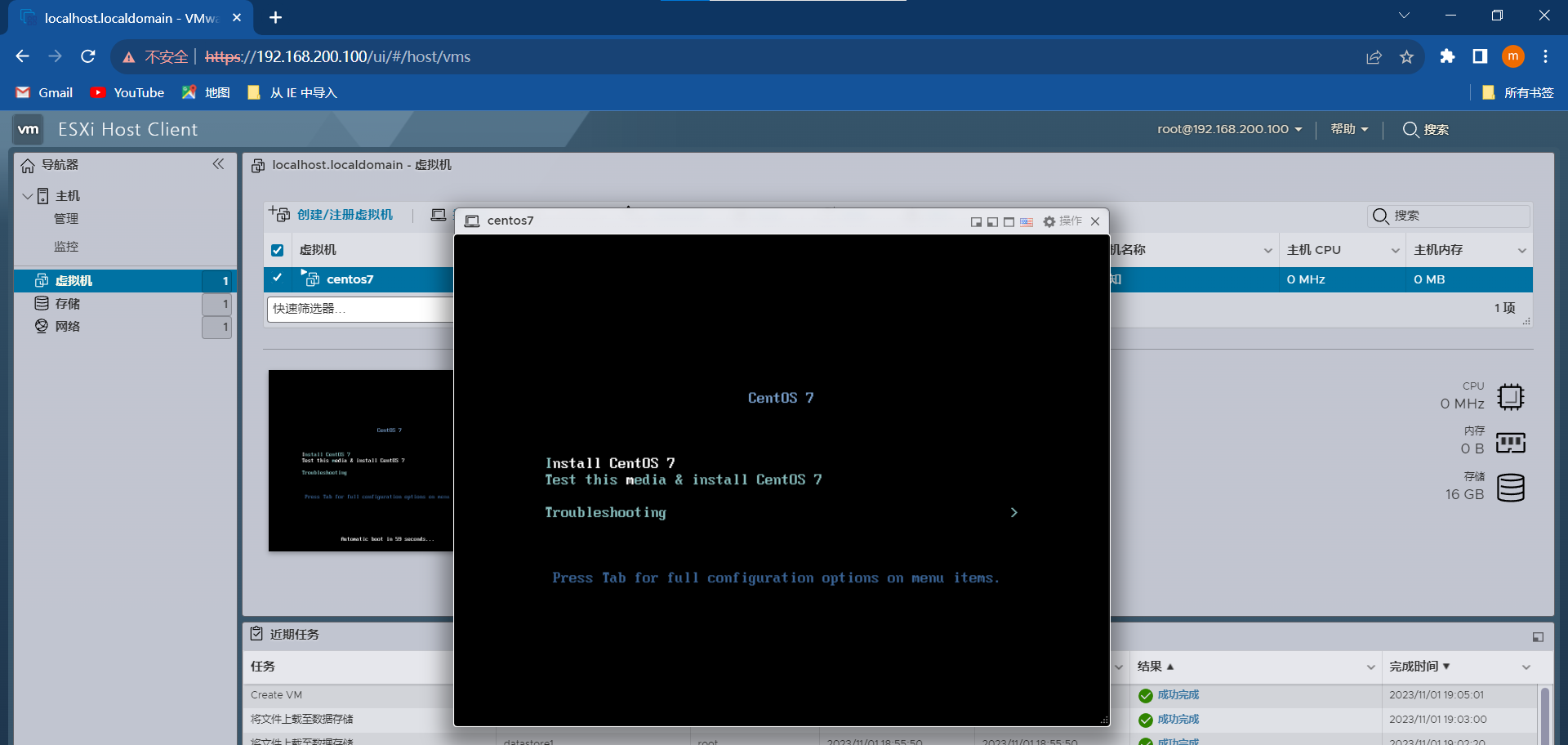Screen dimensions: 1568x745
Task: Click the second console resize icon in centos7 window
Action: [x=992, y=221]
